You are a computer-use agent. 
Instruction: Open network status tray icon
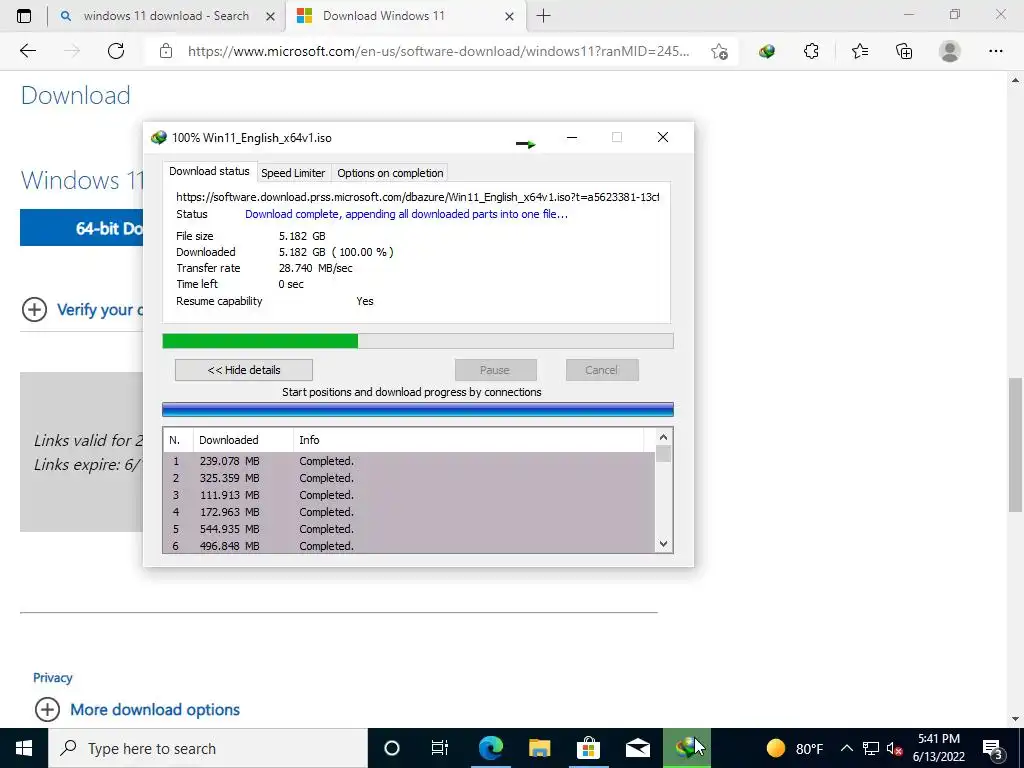click(871, 748)
